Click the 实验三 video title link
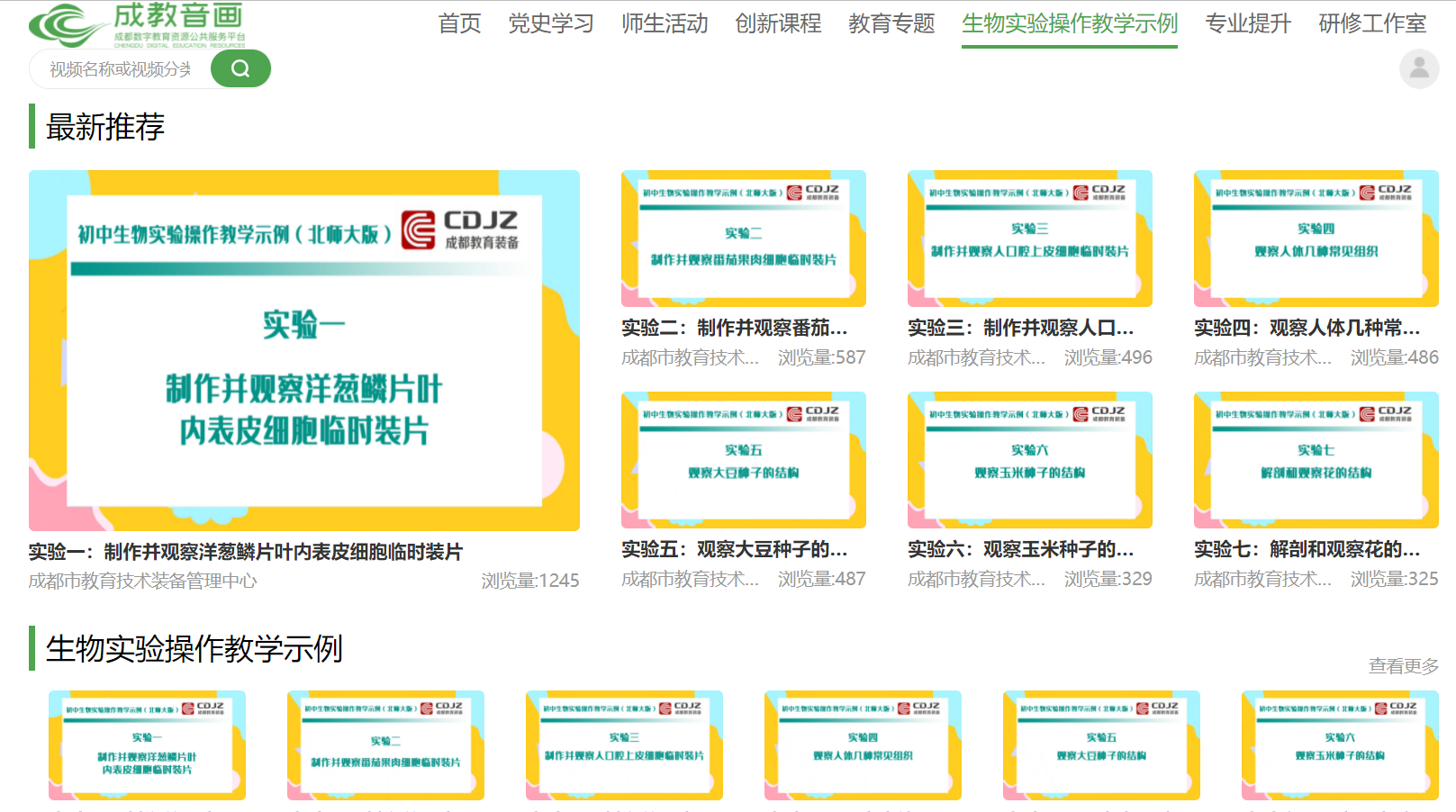Image resolution: width=1456 pixels, height=812 pixels. point(1020,328)
